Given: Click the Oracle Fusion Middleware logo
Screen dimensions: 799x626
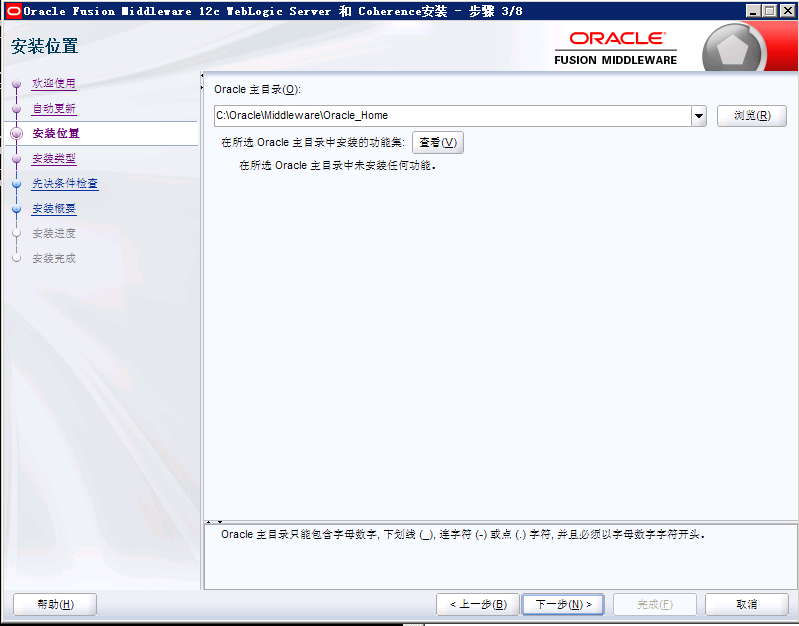Looking at the screenshot, I should click(616, 49).
